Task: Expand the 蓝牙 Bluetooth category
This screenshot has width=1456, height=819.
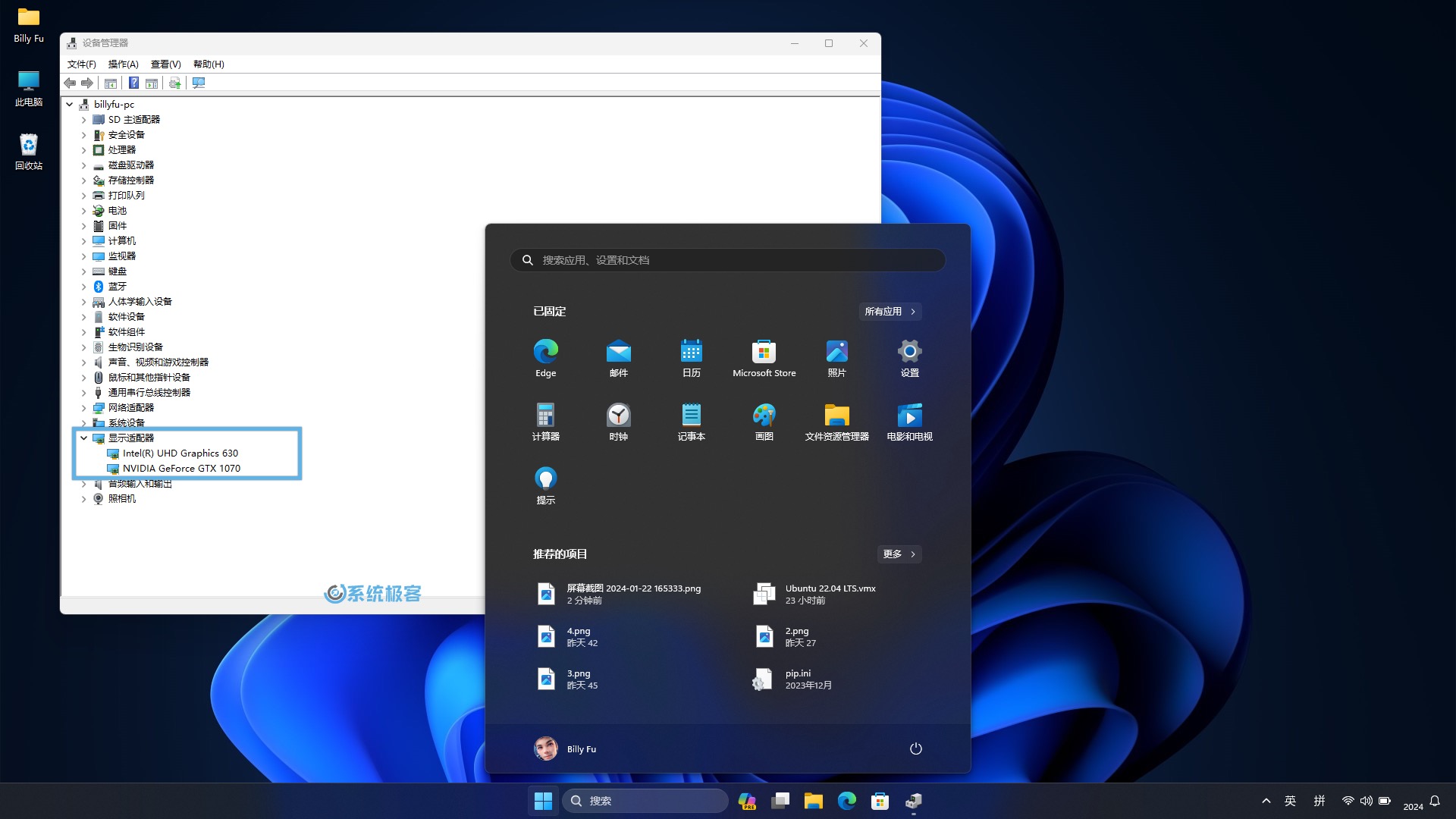Action: [x=84, y=287]
